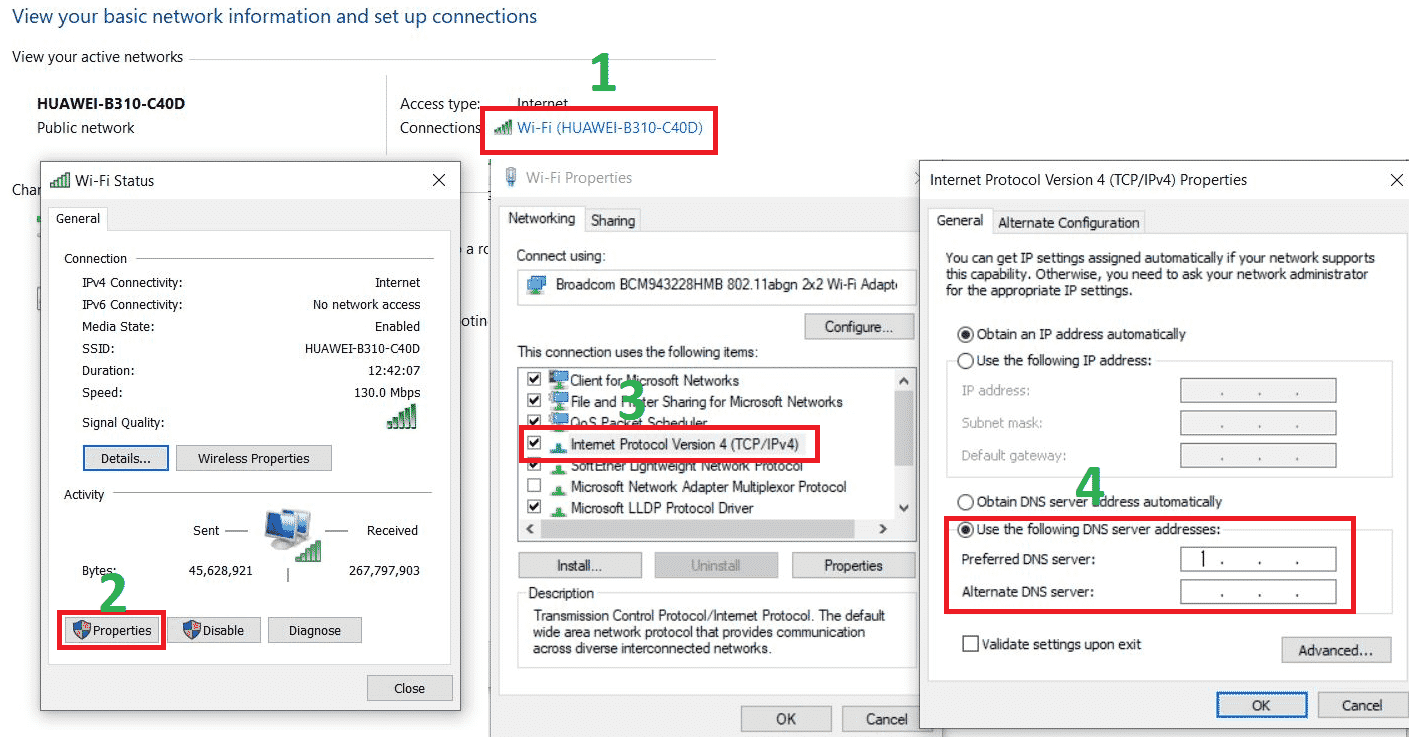
Task: Click items list scroll-down arrow
Action: pyautogui.click(x=905, y=508)
